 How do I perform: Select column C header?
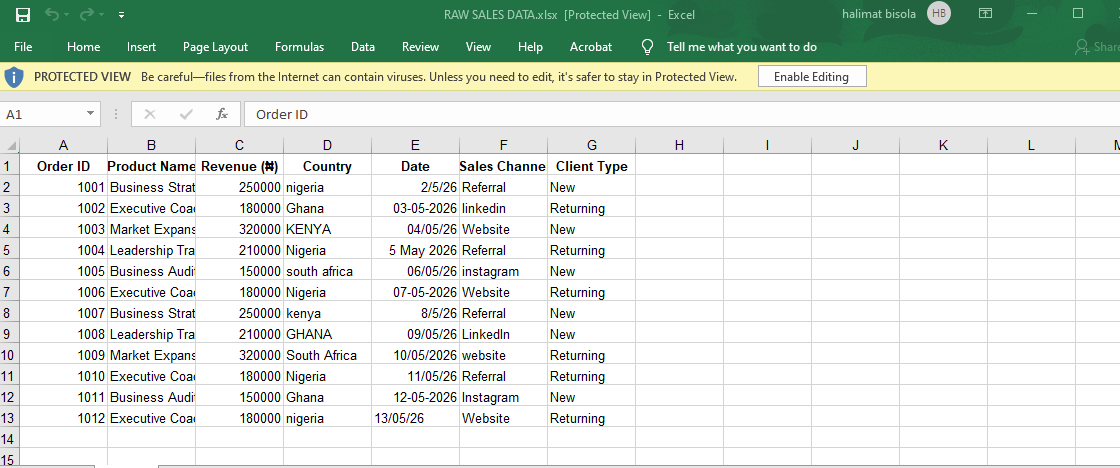[x=239, y=145]
